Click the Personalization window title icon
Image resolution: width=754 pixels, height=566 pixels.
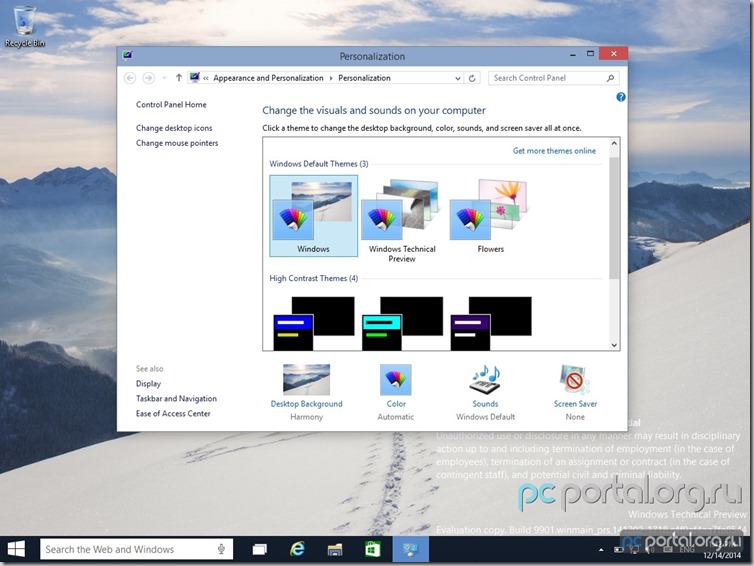[x=127, y=55]
